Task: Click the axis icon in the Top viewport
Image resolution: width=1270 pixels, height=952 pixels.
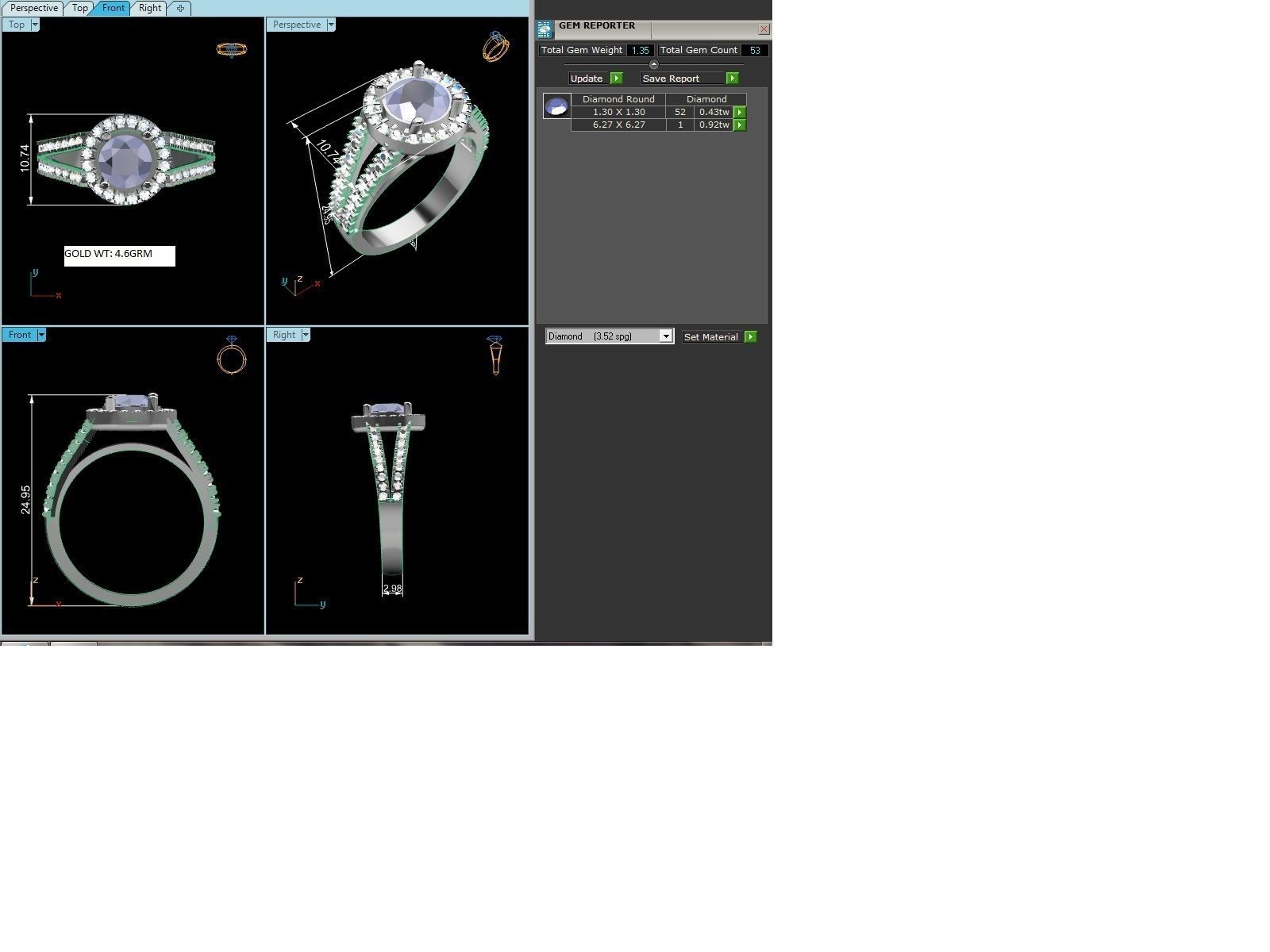Action: click(45, 284)
